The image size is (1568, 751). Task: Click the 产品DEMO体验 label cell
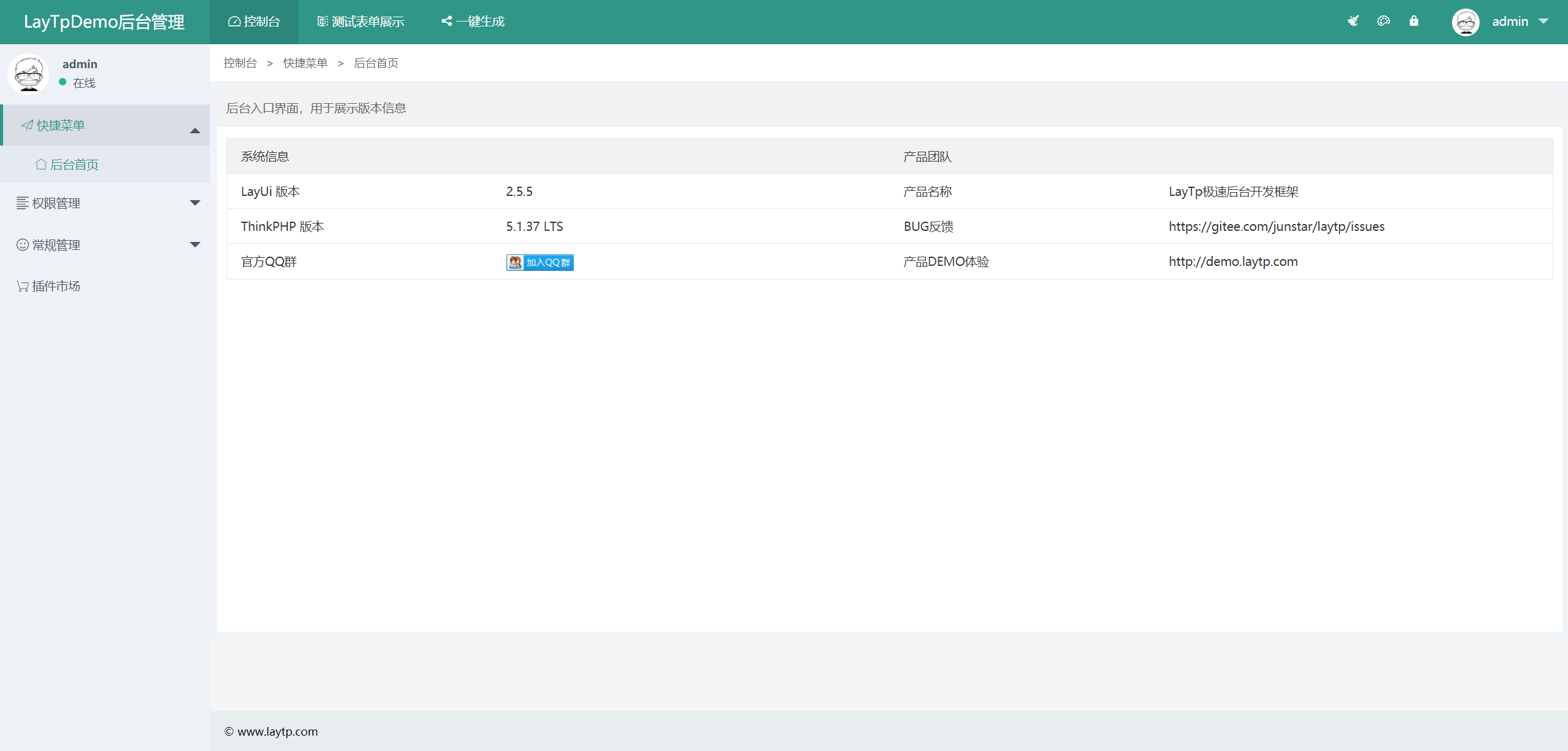946,262
